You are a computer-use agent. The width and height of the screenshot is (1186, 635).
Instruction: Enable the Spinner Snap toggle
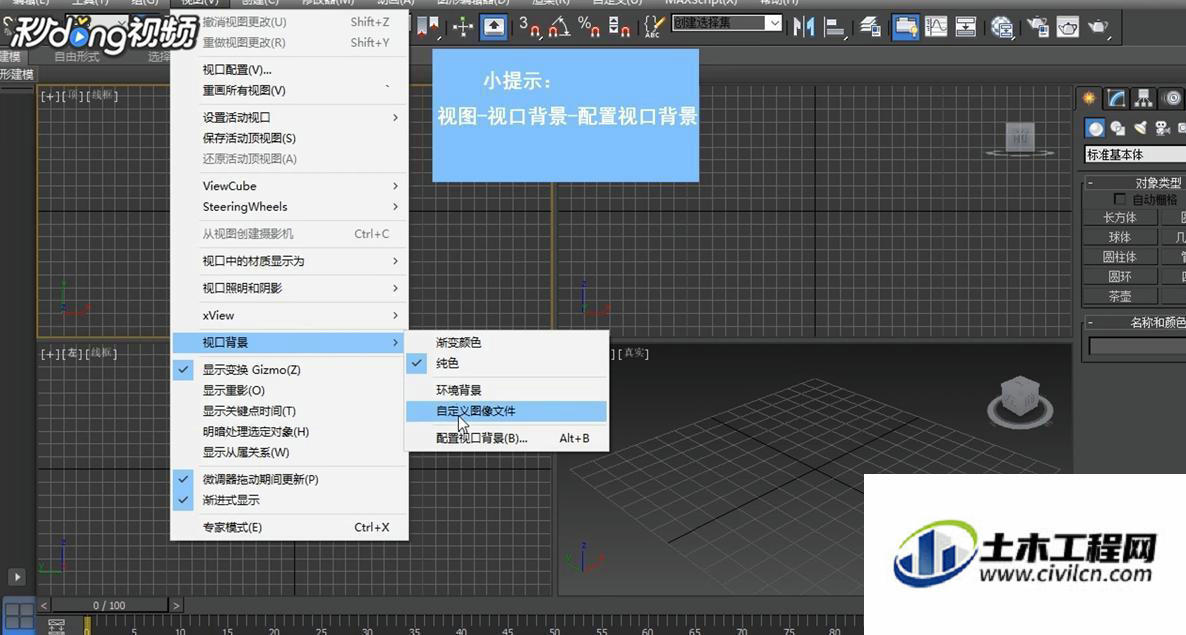[619, 27]
